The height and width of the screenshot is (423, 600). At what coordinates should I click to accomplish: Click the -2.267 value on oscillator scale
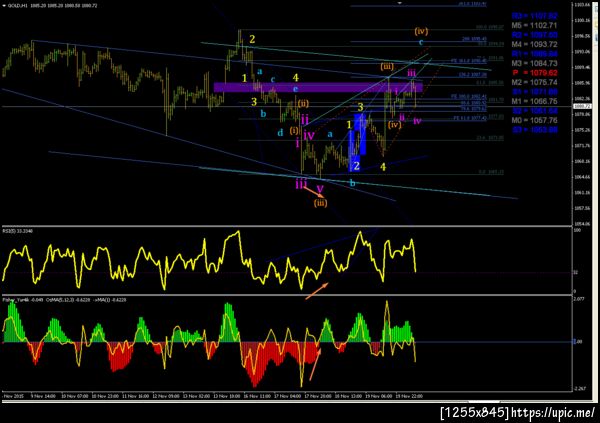[579, 389]
